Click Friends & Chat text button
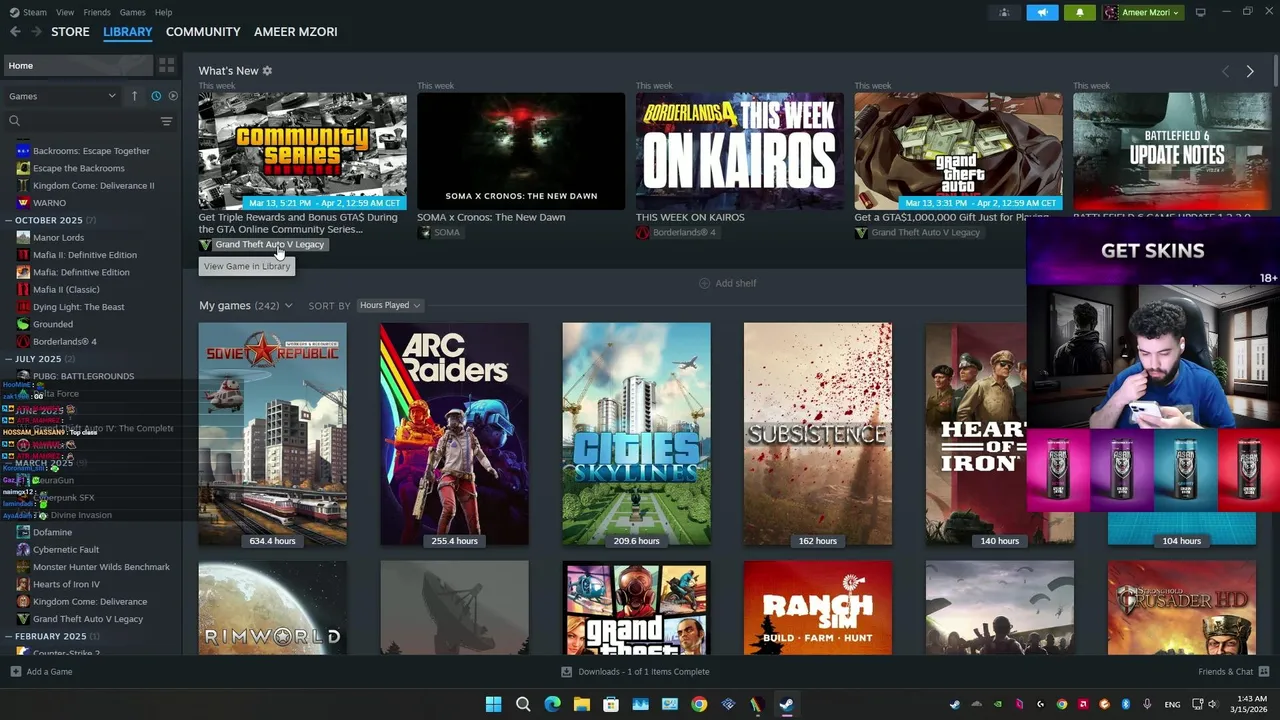The height and width of the screenshot is (720, 1280). 1225,672
